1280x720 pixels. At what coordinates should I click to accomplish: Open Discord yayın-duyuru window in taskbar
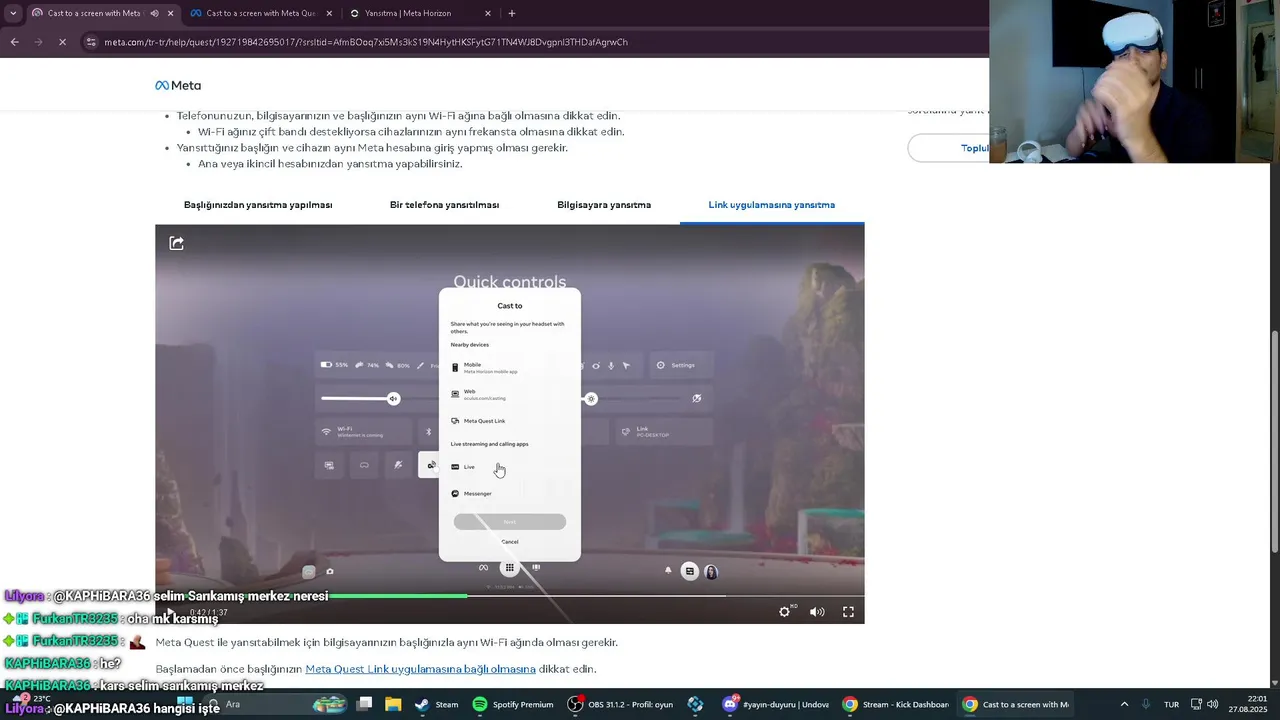[777, 704]
